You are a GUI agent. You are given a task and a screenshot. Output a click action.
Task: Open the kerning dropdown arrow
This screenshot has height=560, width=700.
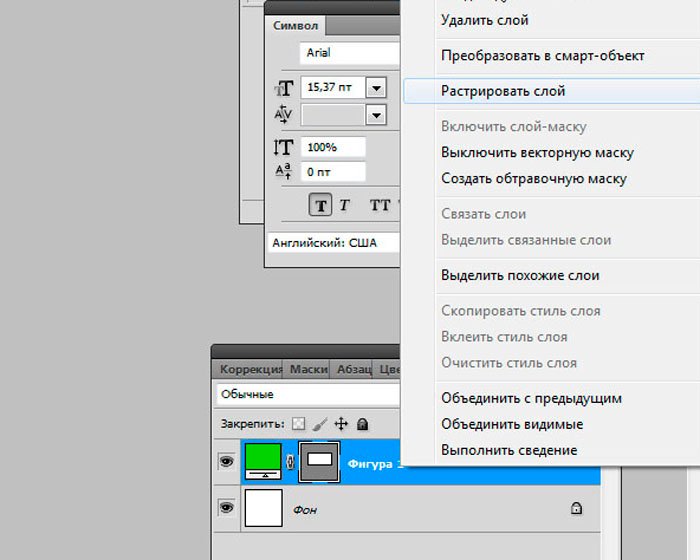pyautogui.click(x=376, y=115)
